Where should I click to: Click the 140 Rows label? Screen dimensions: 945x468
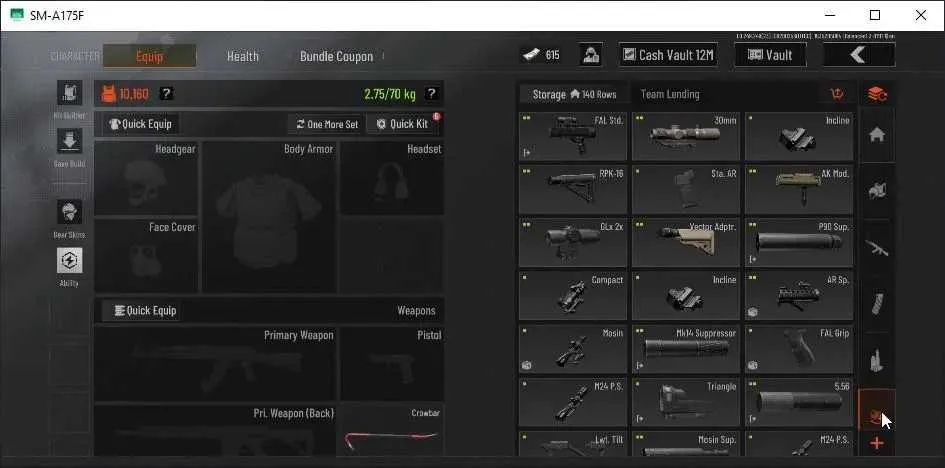tap(599, 95)
